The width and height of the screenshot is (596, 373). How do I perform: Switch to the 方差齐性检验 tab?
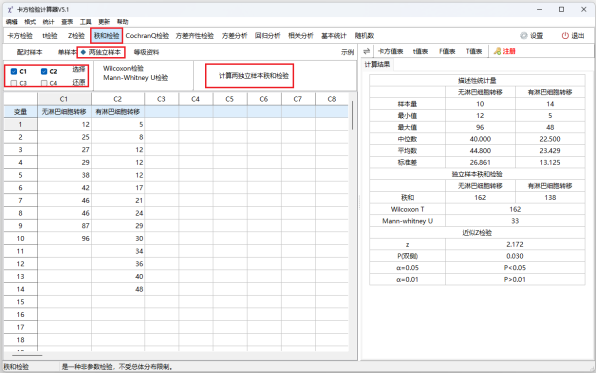pos(195,36)
